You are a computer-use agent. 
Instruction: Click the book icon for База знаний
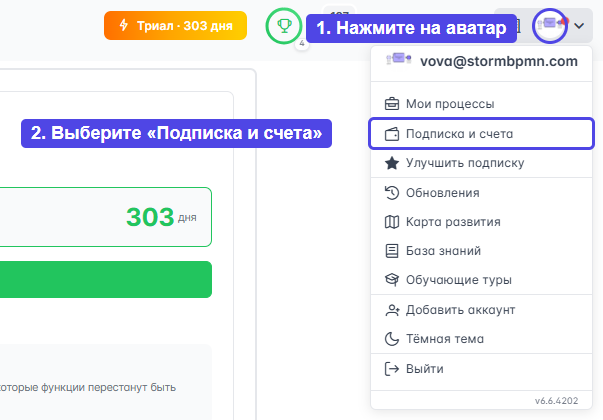pyautogui.click(x=392, y=251)
